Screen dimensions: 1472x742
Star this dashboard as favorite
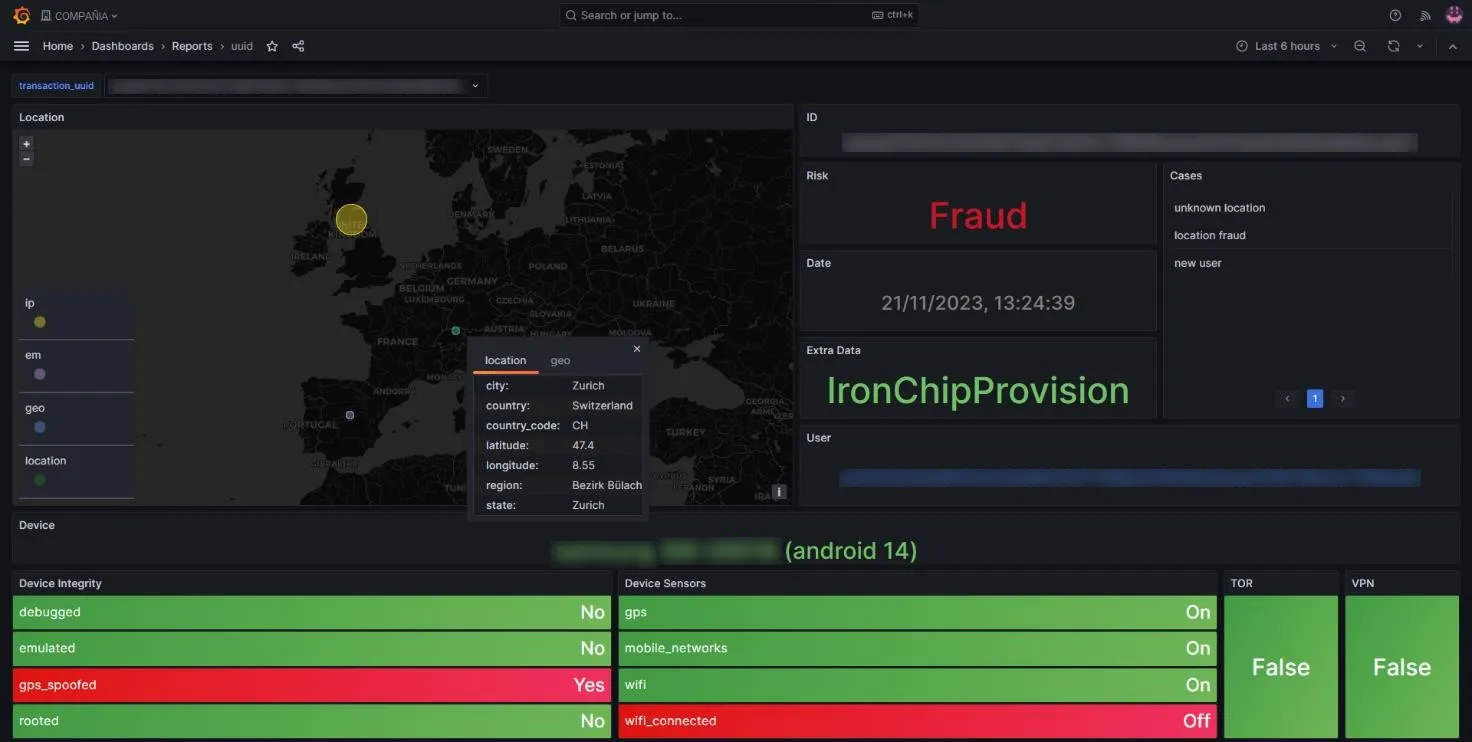point(272,46)
